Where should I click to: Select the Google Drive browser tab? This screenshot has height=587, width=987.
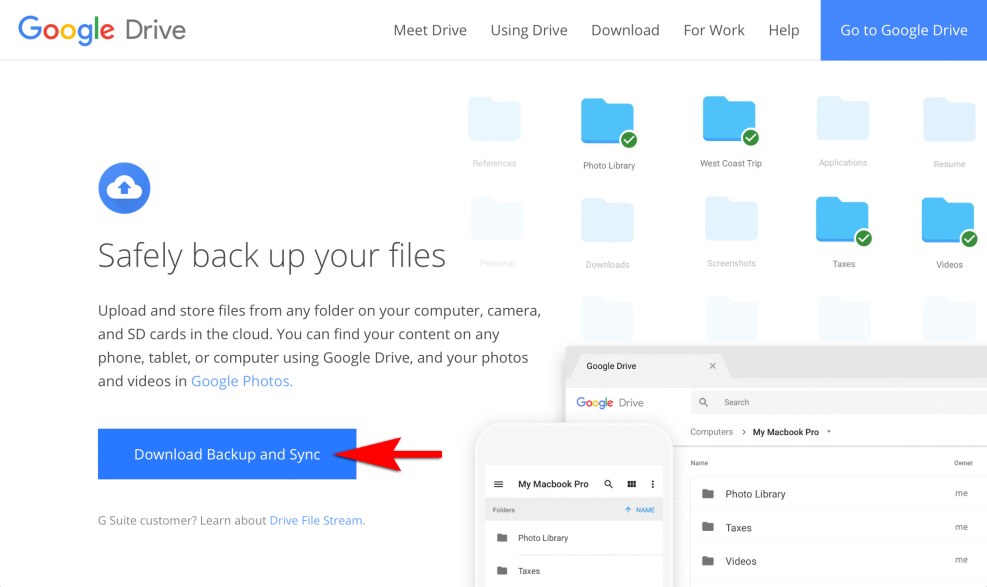point(611,366)
